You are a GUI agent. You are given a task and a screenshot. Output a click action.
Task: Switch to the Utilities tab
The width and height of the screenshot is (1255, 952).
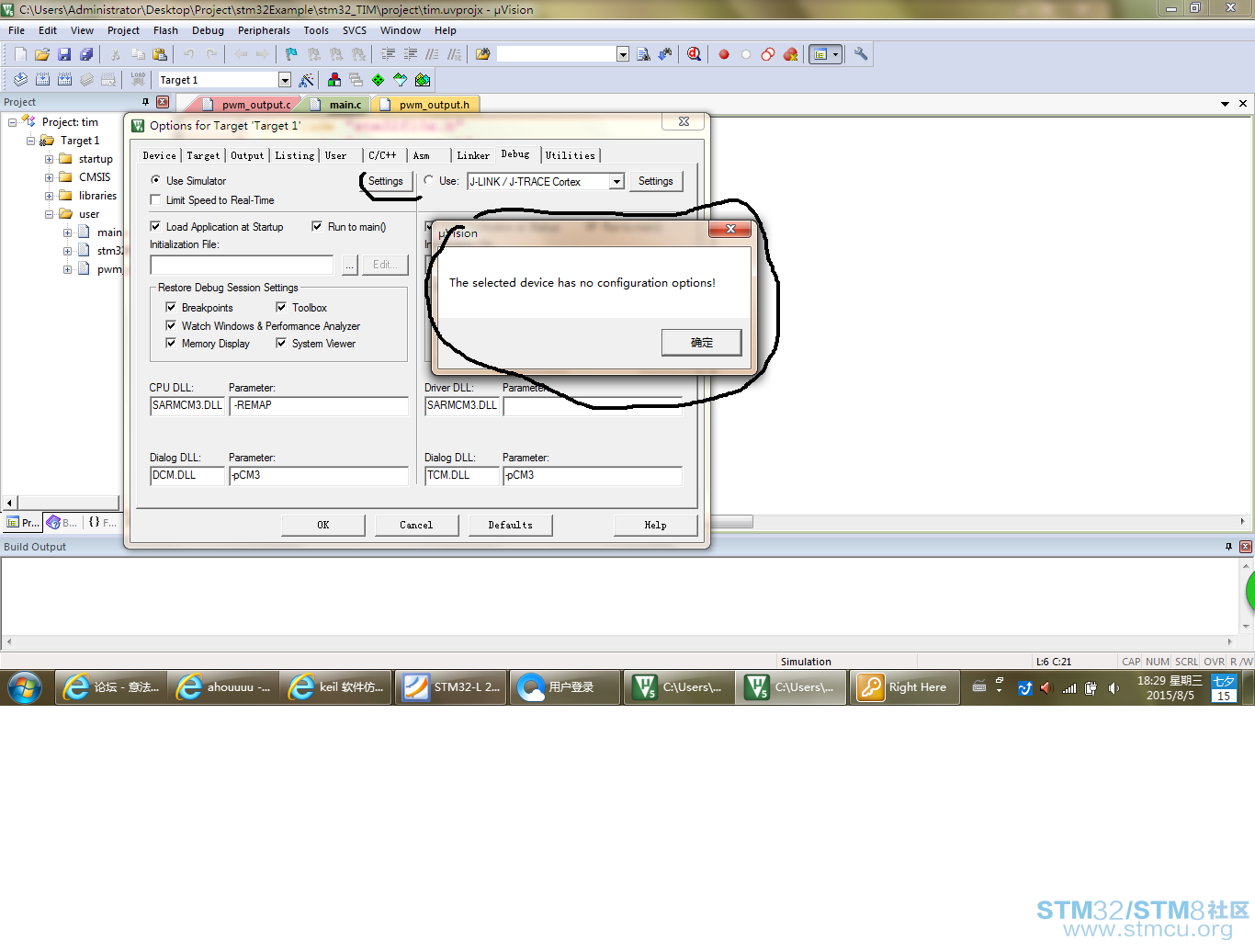point(571,155)
